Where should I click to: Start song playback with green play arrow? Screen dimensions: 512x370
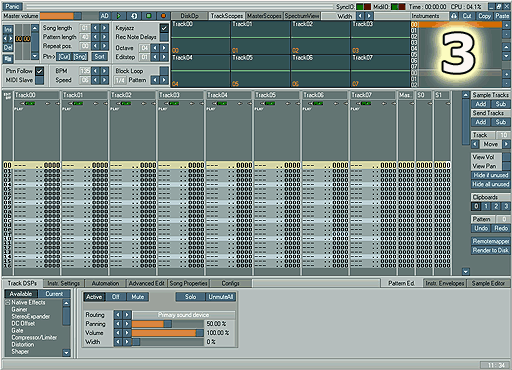(119, 16)
